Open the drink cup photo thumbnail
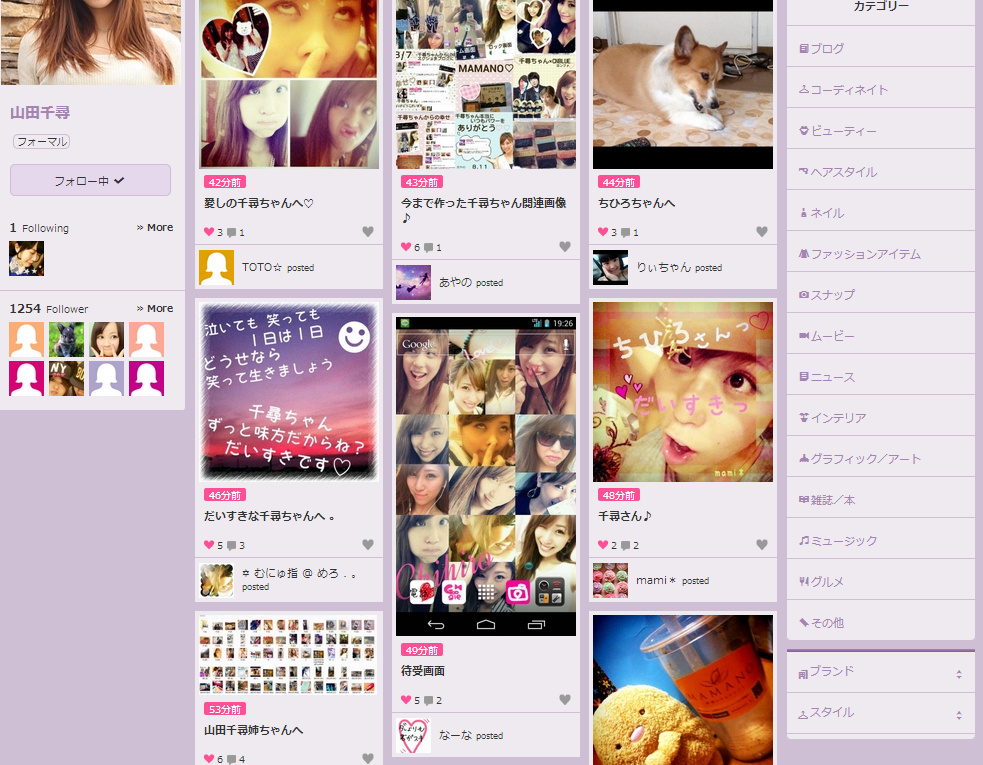The height and width of the screenshot is (765, 983). coord(683,690)
